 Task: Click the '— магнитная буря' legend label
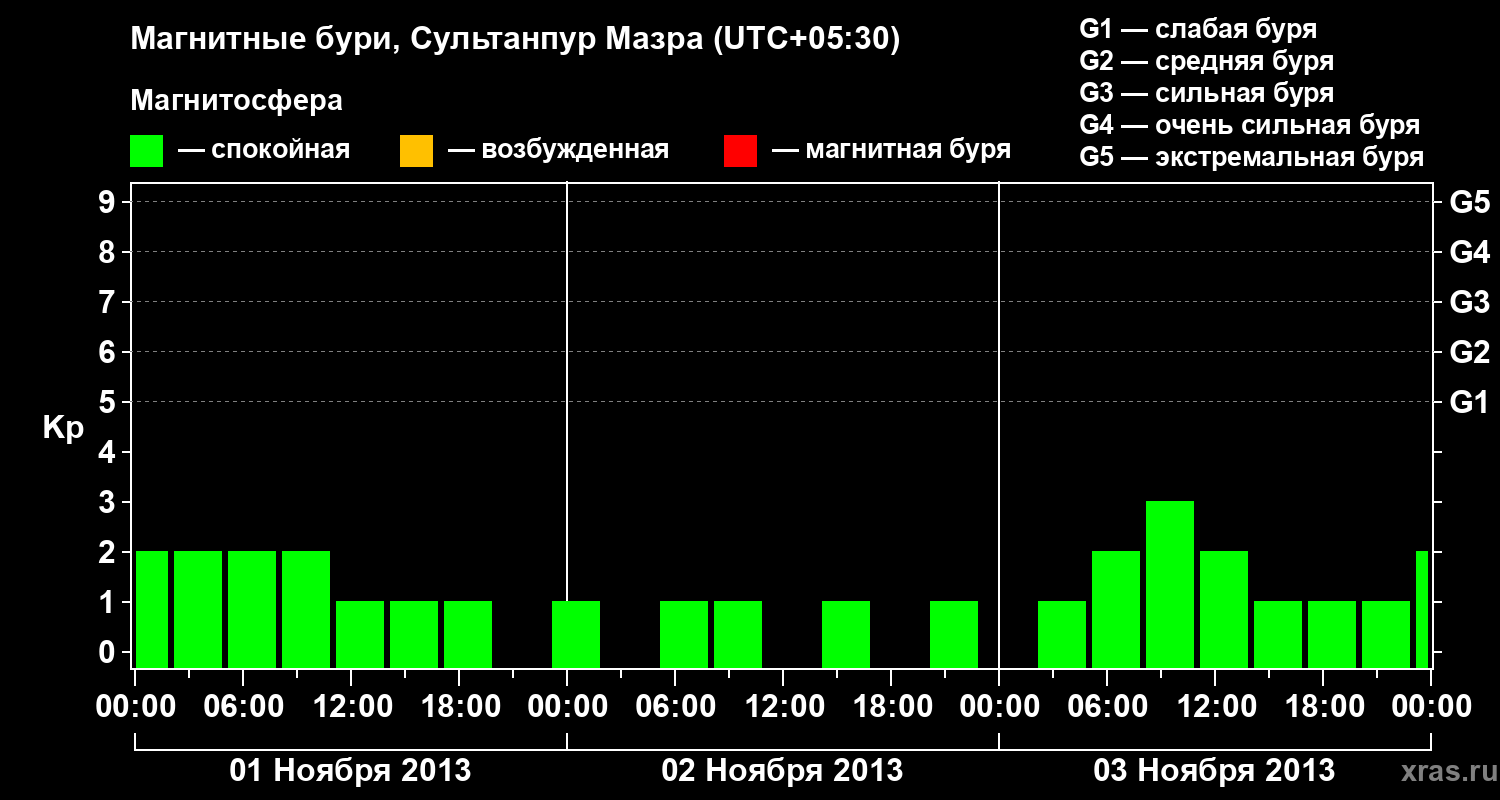[x=892, y=150]
